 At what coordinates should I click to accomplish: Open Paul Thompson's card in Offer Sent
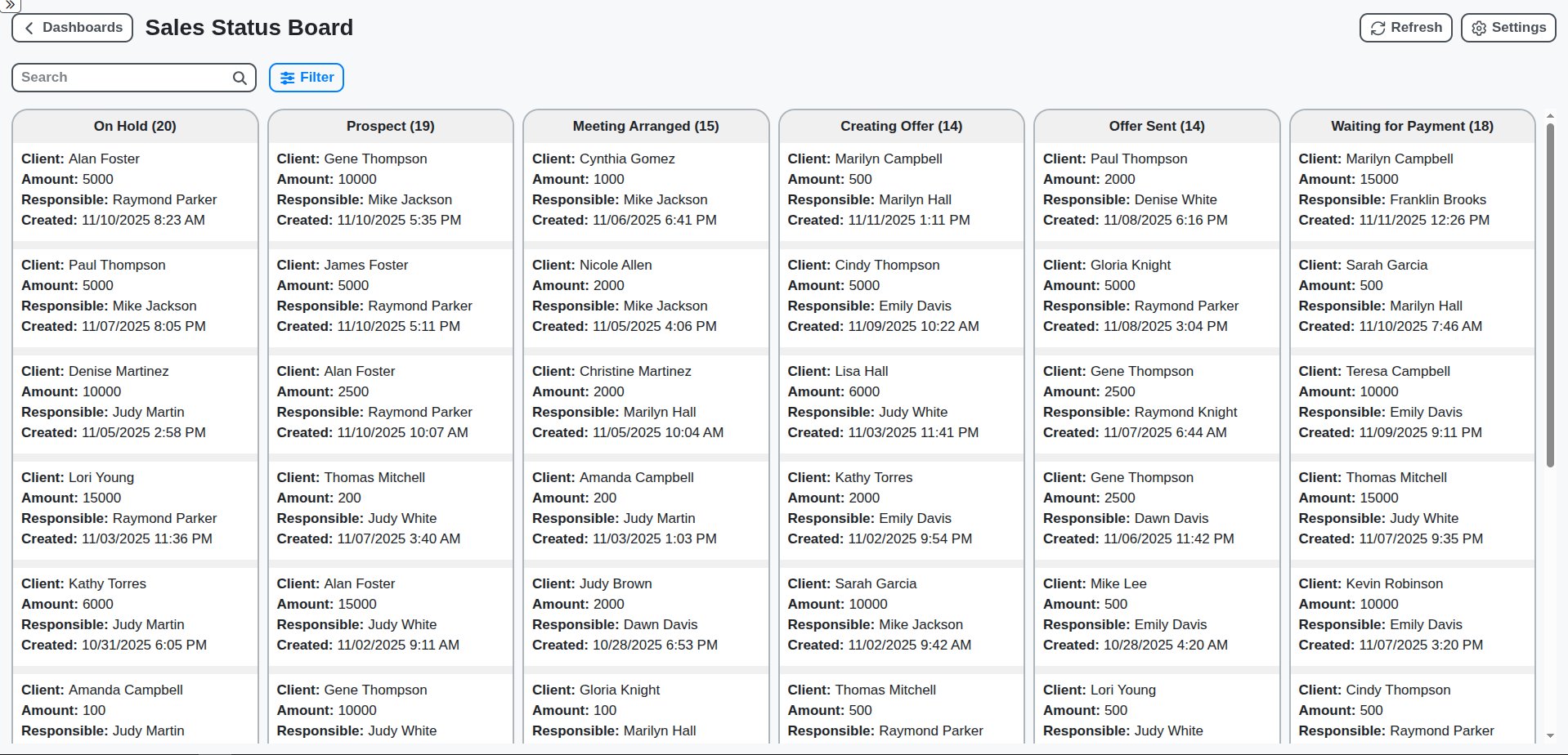point(1156,189)
